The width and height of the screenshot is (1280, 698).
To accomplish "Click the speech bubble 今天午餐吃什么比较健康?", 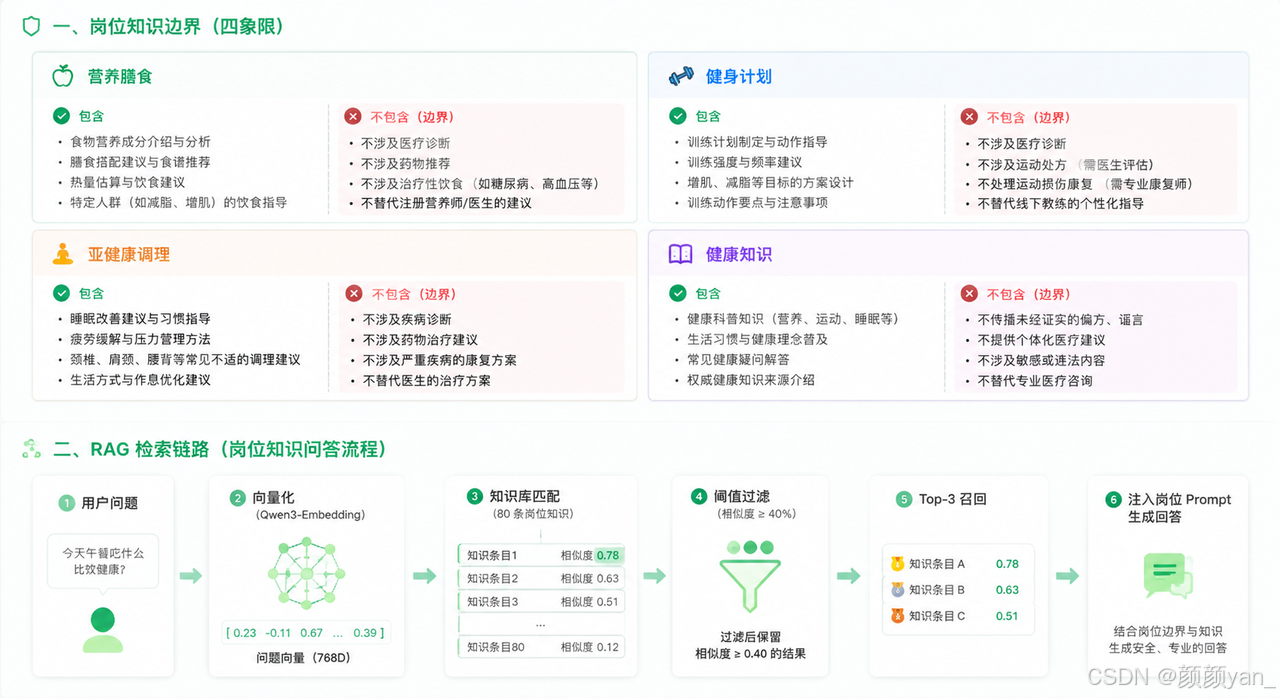I will (103, 562).
